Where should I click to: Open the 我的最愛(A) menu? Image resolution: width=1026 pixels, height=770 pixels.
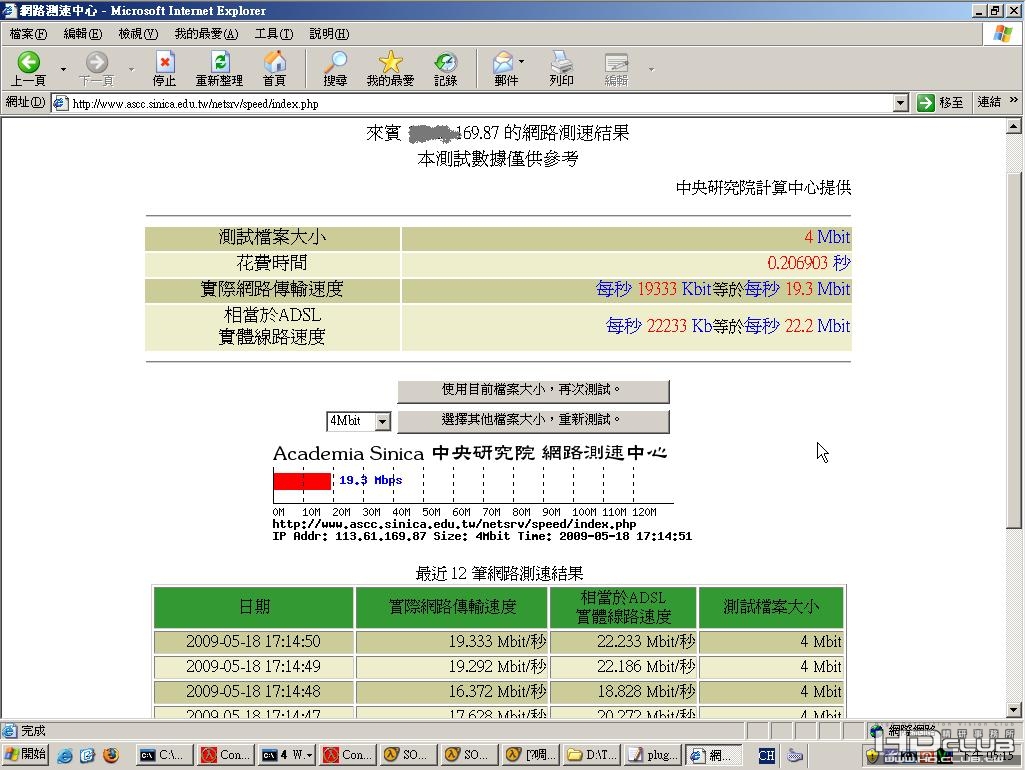click(x=206, y=33)
